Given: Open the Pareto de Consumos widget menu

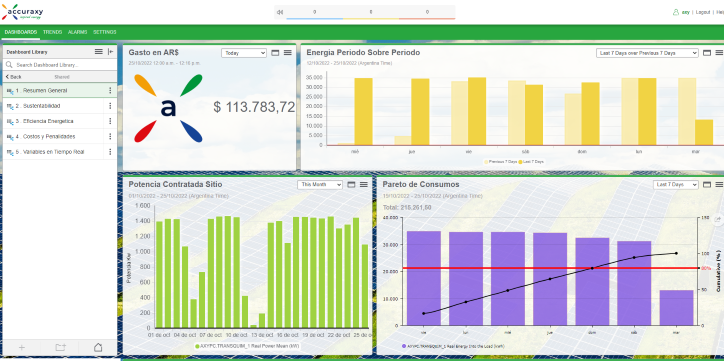Looking at the screenshot, I should click(x=719, y=185).
